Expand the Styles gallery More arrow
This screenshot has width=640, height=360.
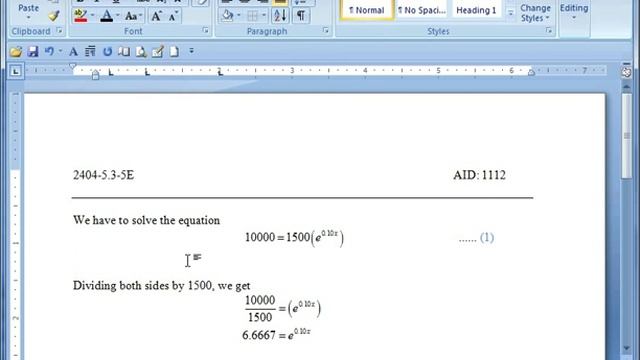pyautogui.click(x=510, y=13)
